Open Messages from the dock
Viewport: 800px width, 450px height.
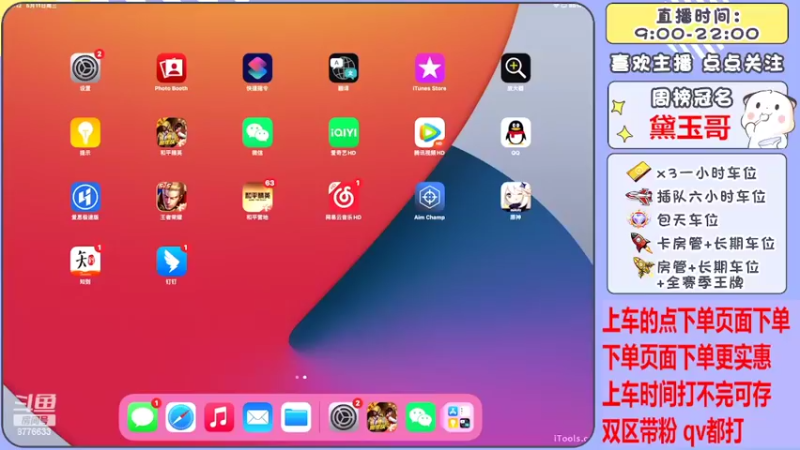pos(142,417)
